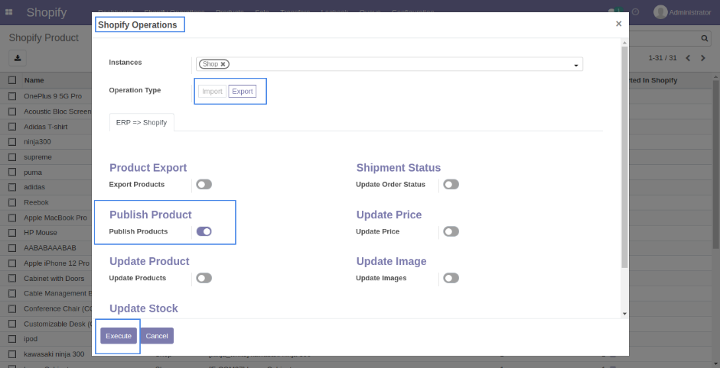Tick the ninja300 row checkbox
Screen dimensions: 720x368
tap(12, 142)
